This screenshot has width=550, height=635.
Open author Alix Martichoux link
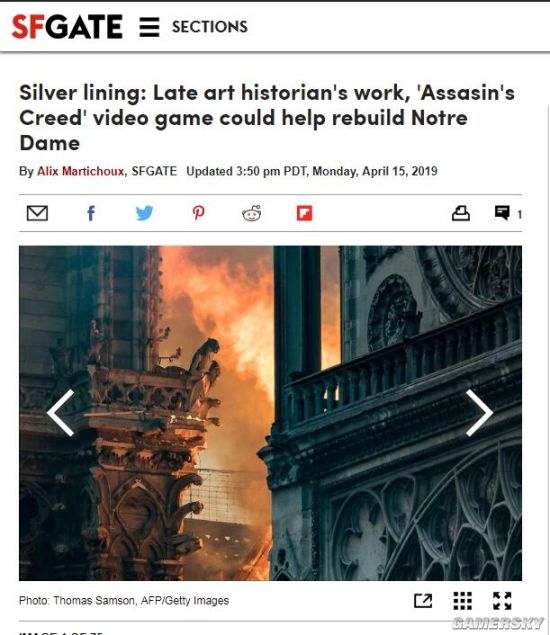click(x=81, y=171)
